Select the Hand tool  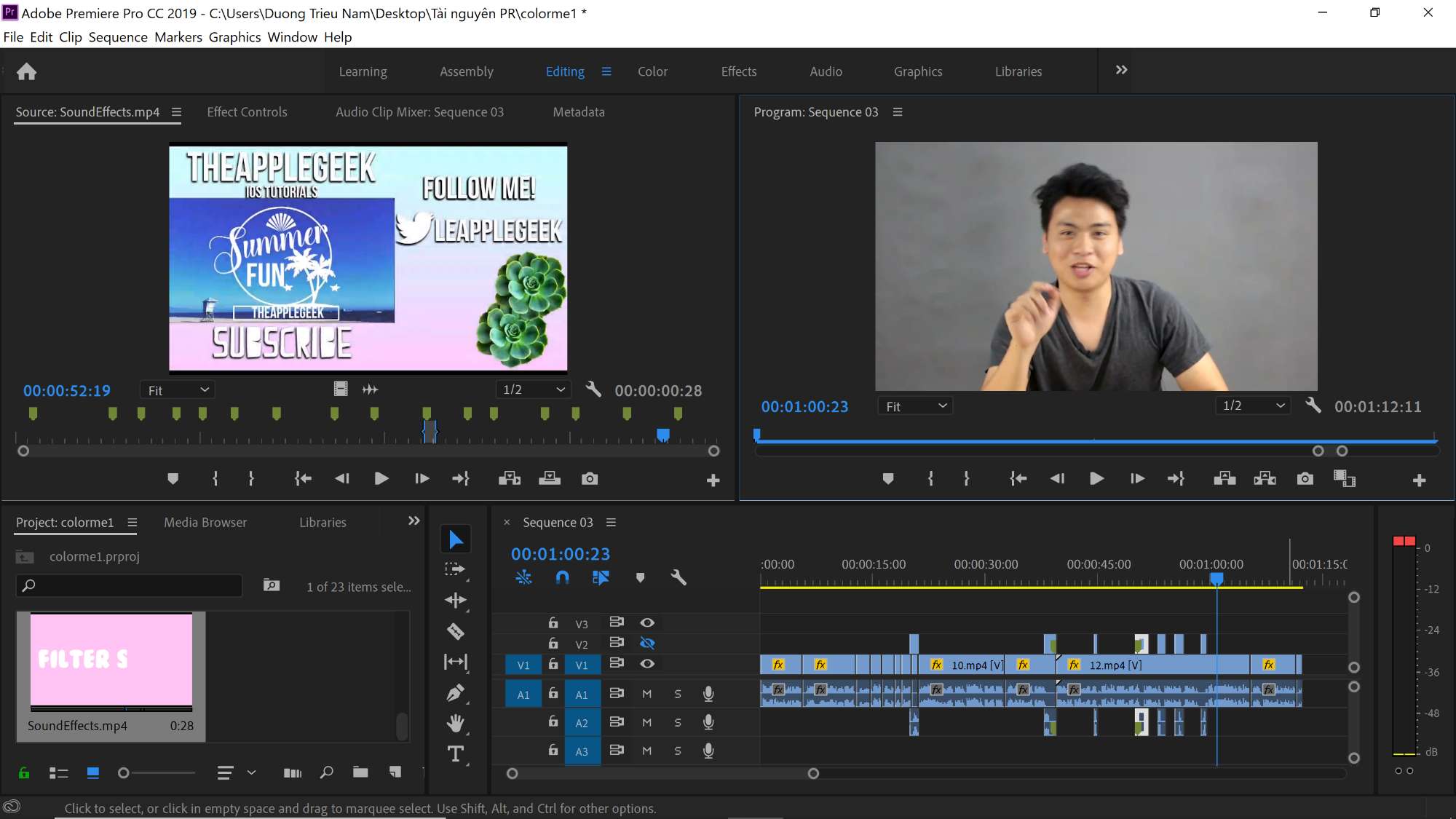pos(456,723)
